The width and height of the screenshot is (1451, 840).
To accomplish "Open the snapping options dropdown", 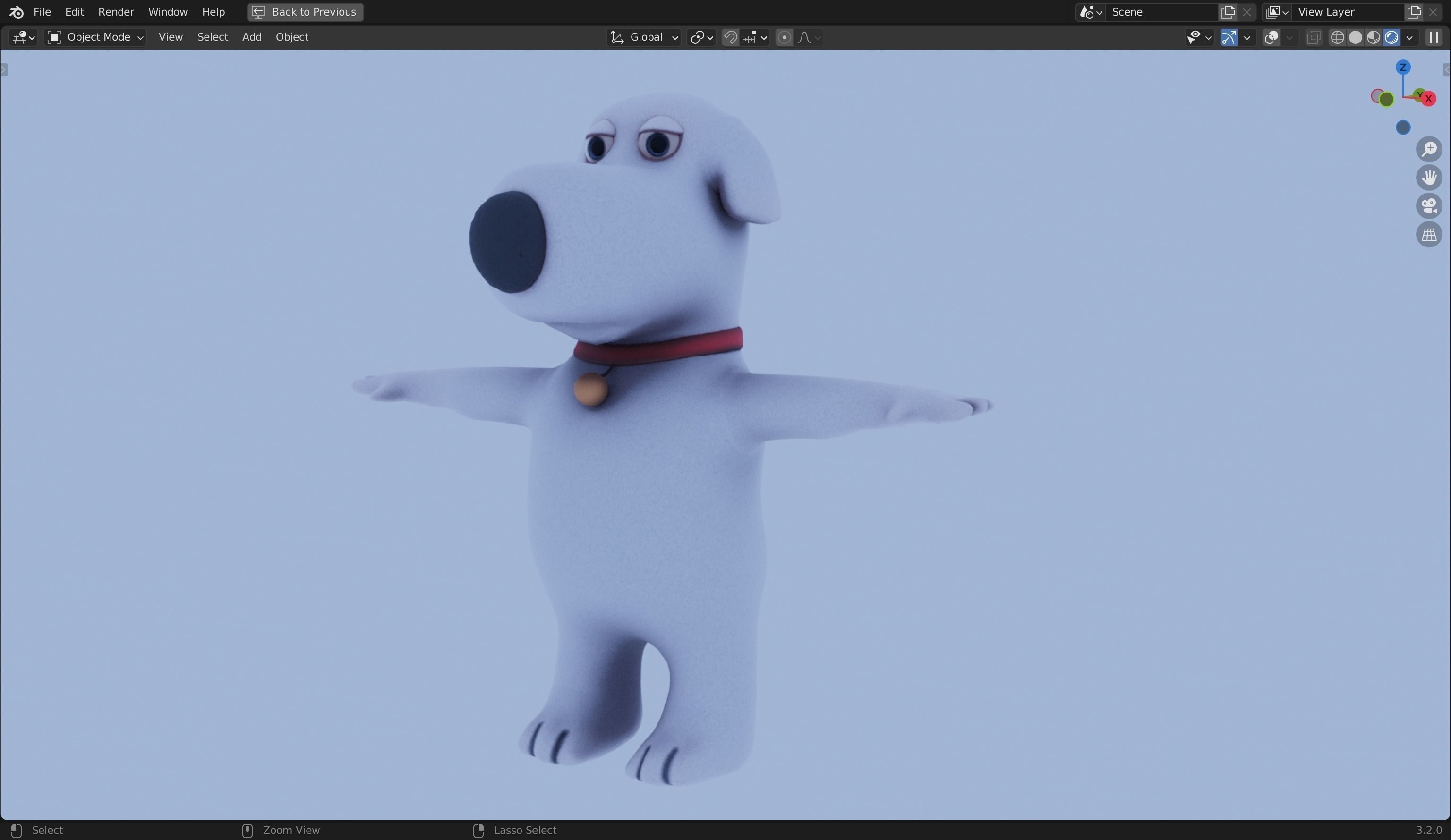I will pos(755,37).
